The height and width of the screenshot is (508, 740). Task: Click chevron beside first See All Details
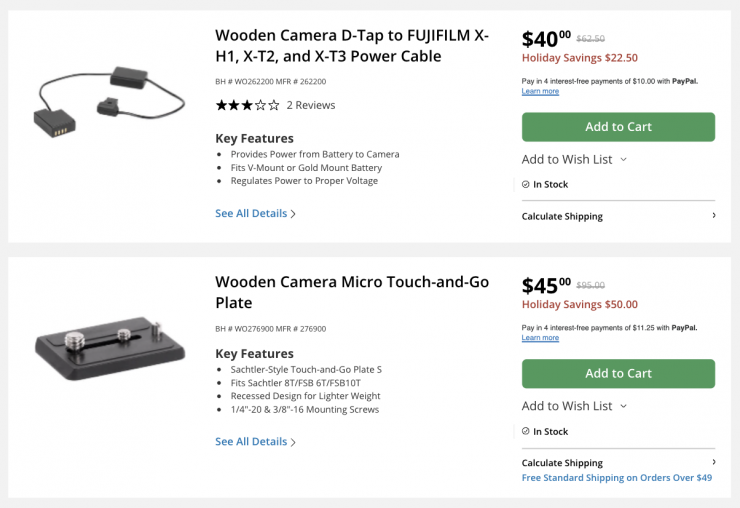[293, 214]
